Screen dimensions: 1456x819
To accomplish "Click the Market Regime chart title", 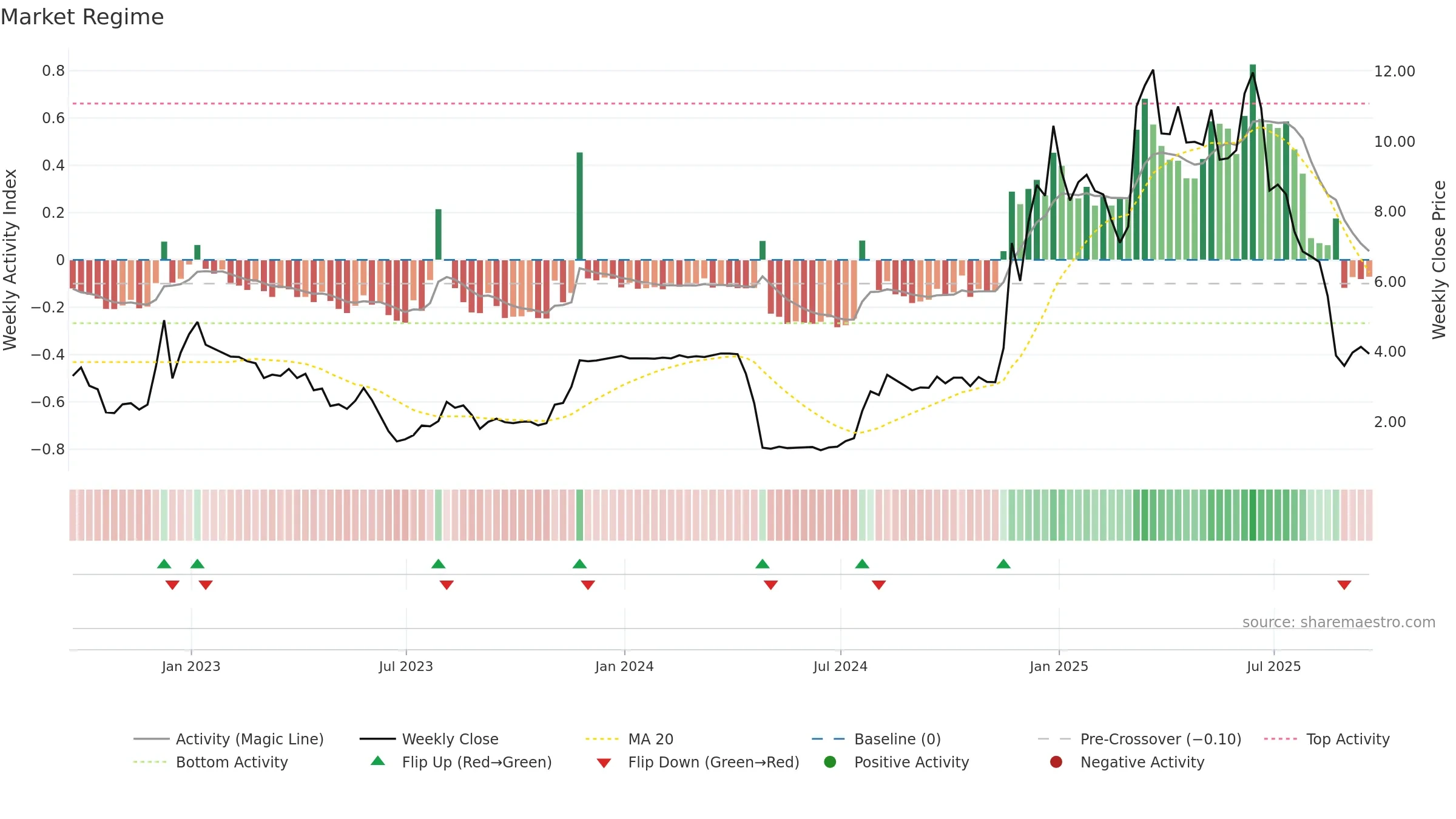I will pyautogui.click(x=82, y=17).
